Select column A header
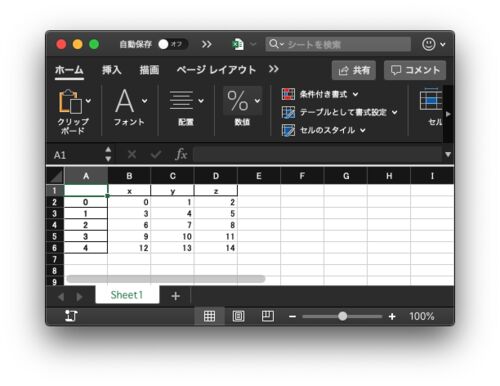The height and width of the screenshot is (386, 500). [86, 176]
